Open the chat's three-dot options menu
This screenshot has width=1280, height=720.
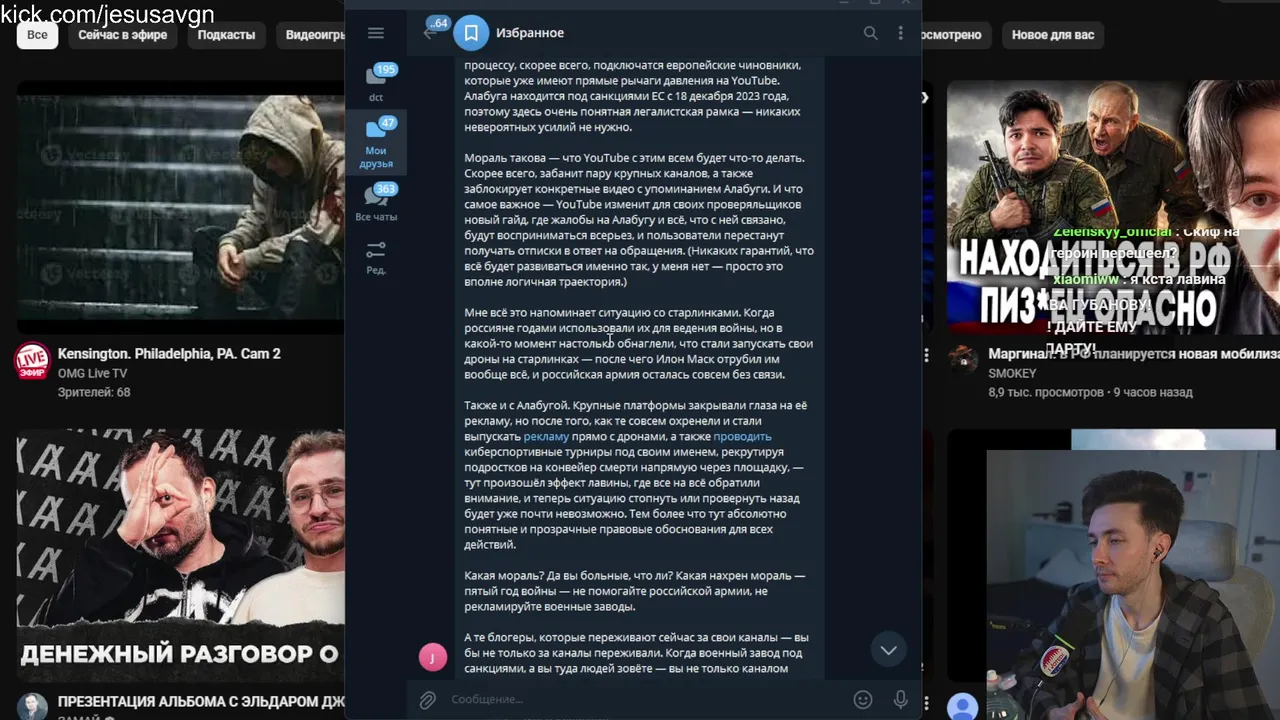900,33
